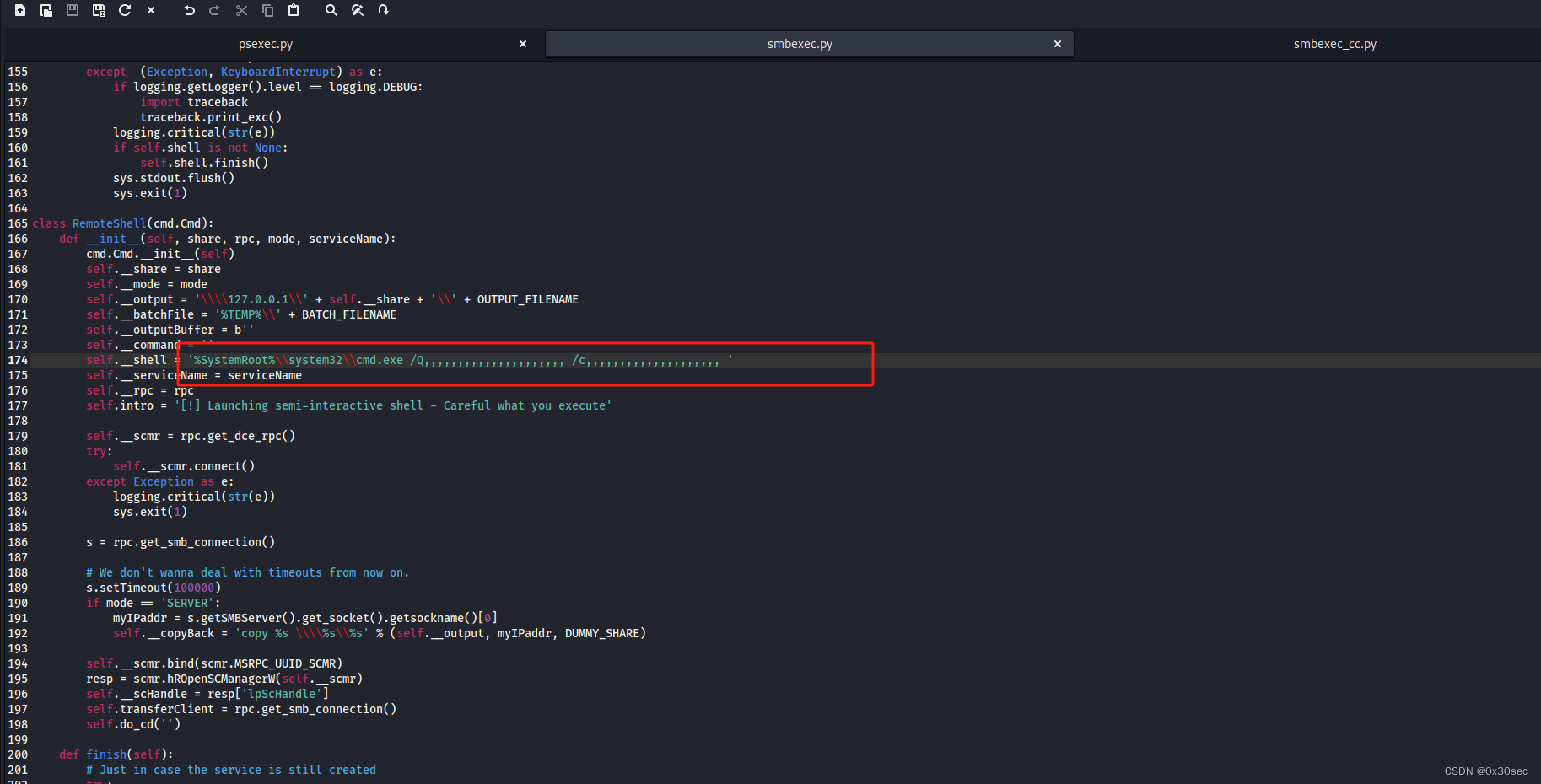Click the 'class RemoteShell(cmd.Cmd):' line

[x=123, y=223]
